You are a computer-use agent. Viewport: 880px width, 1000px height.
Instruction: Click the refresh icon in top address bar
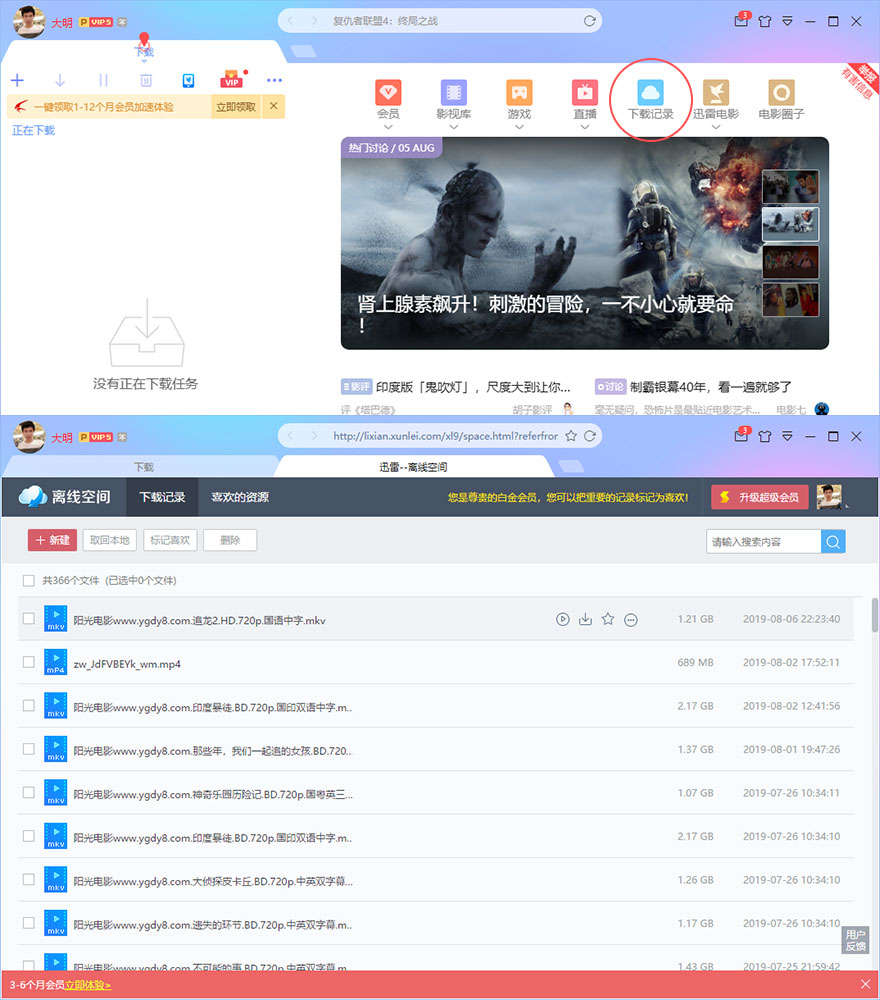tap(590, 21)
